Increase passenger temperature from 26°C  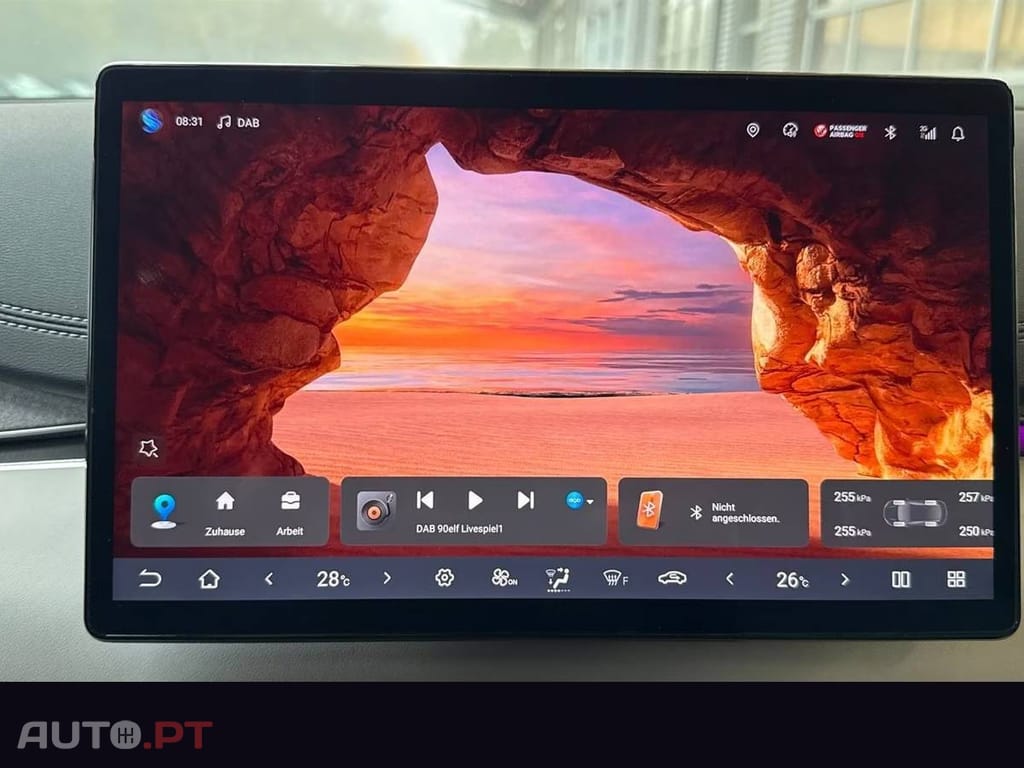[x=844, y=579]
